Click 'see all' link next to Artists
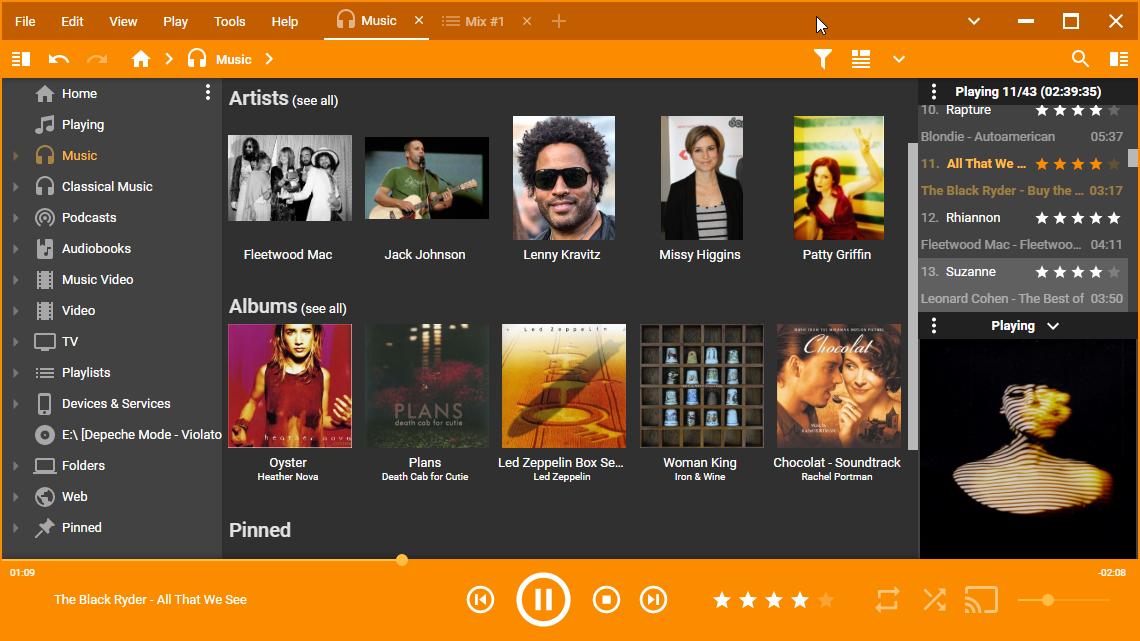The width and height of the screenshot is (1140, 641). coord(316,101)
